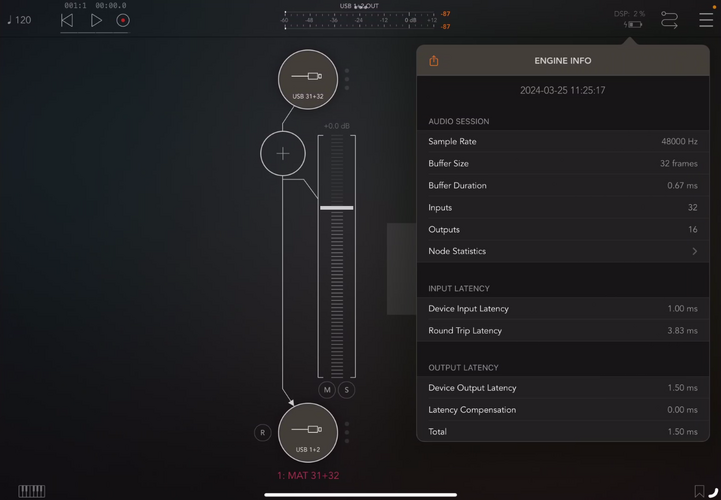Tap the bookmark icon

coord(699,491)
